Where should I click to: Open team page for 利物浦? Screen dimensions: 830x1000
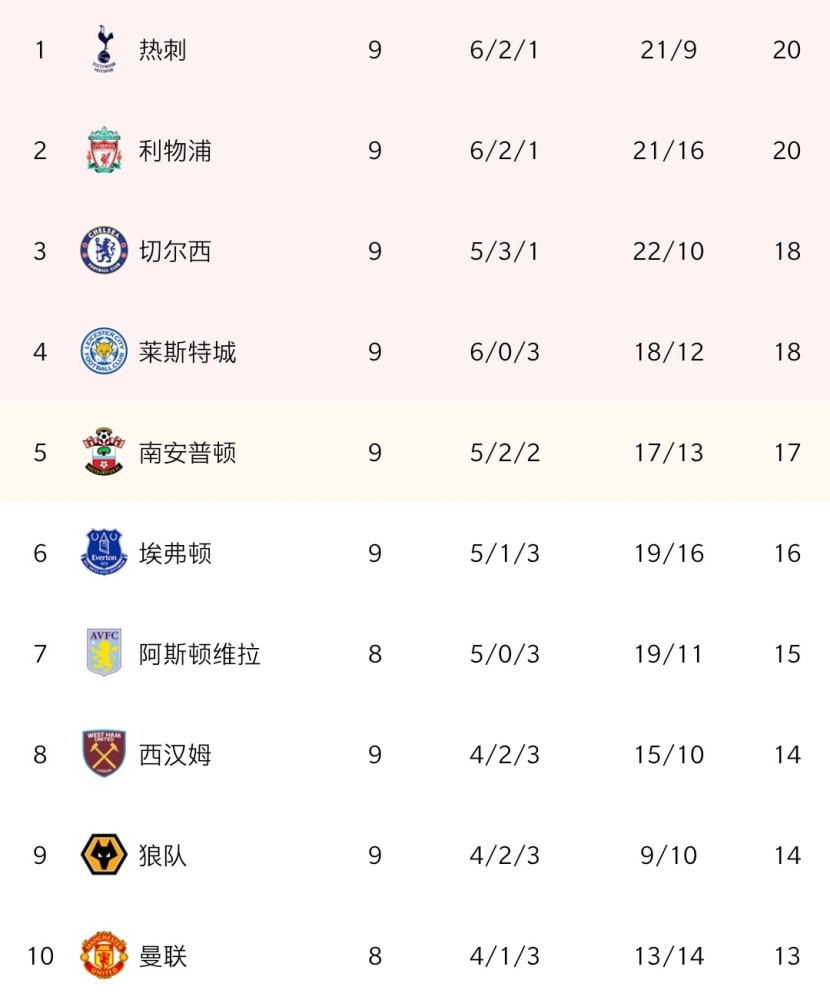pos(175,151)
